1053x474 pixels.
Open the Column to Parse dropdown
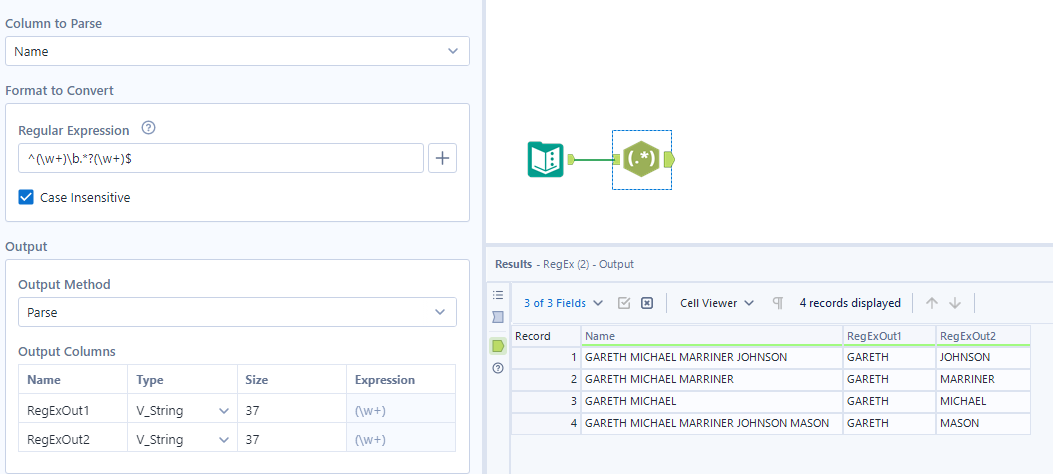237,51
